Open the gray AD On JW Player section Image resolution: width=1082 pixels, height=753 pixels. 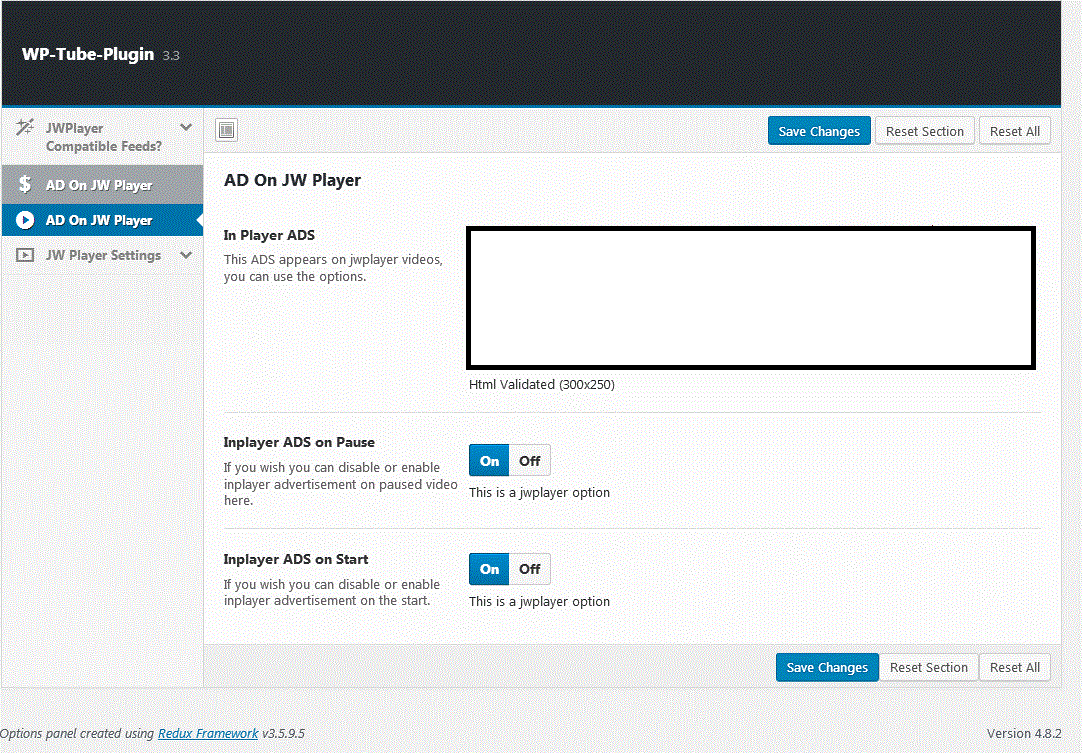pyautogui.click(x=102, y=184)
